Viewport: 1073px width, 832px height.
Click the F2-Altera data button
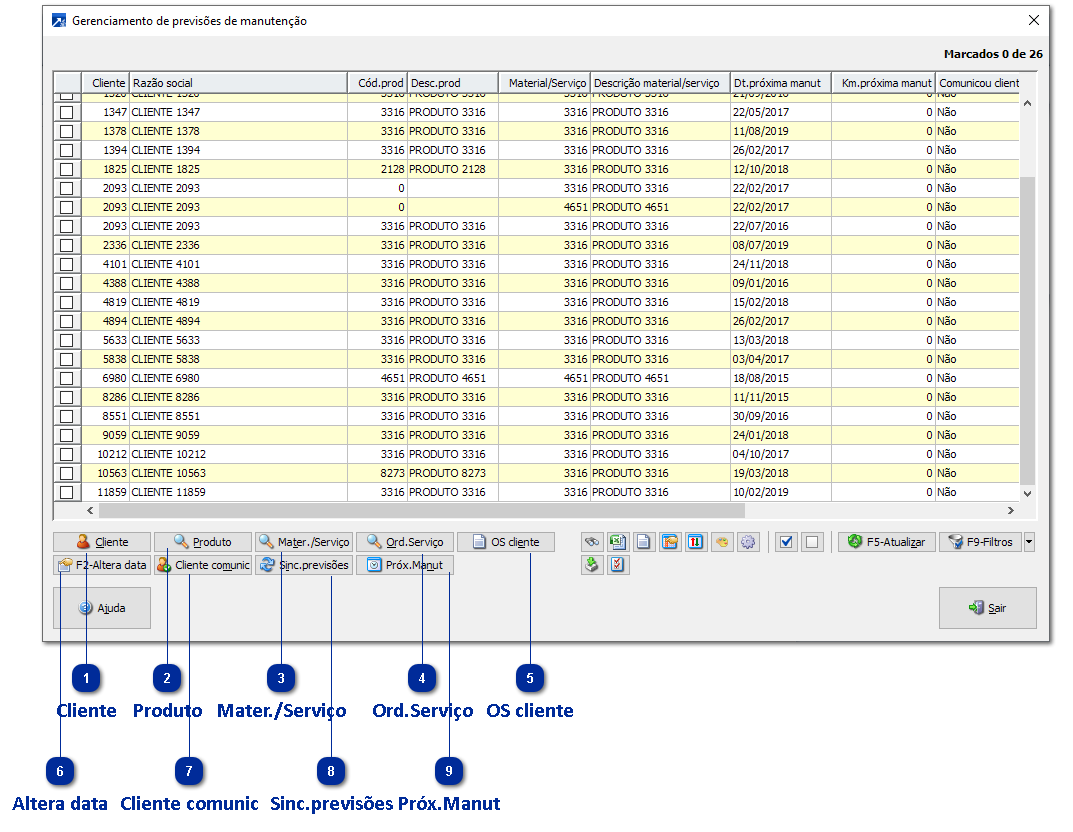click(x=102, y=565)
